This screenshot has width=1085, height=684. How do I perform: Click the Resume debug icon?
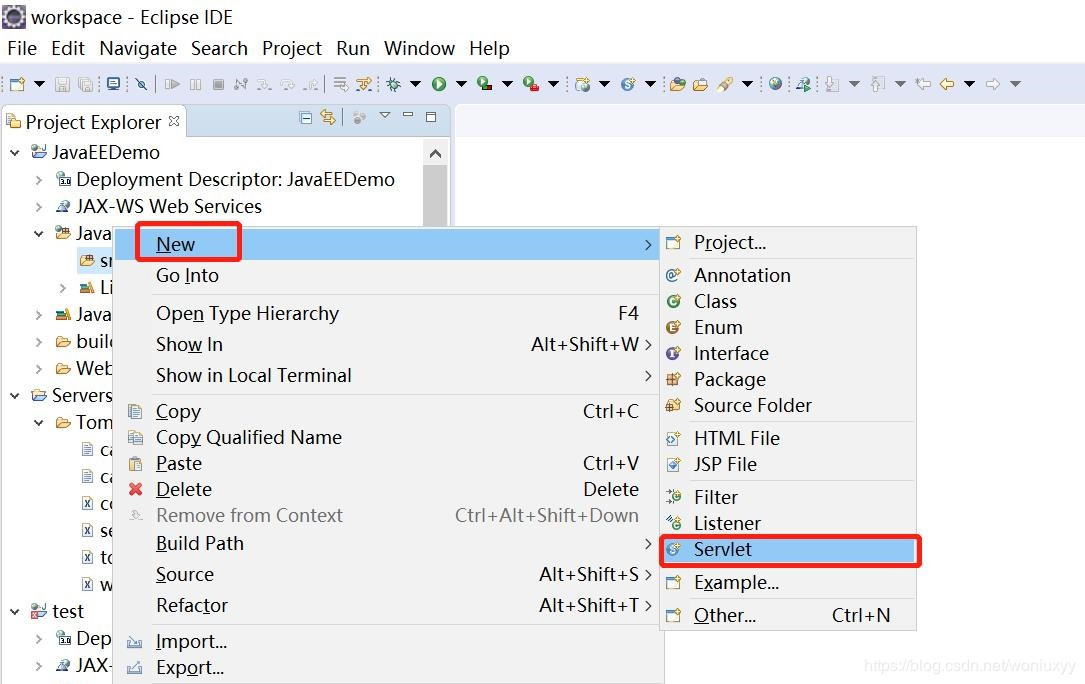tap(172, 84)
